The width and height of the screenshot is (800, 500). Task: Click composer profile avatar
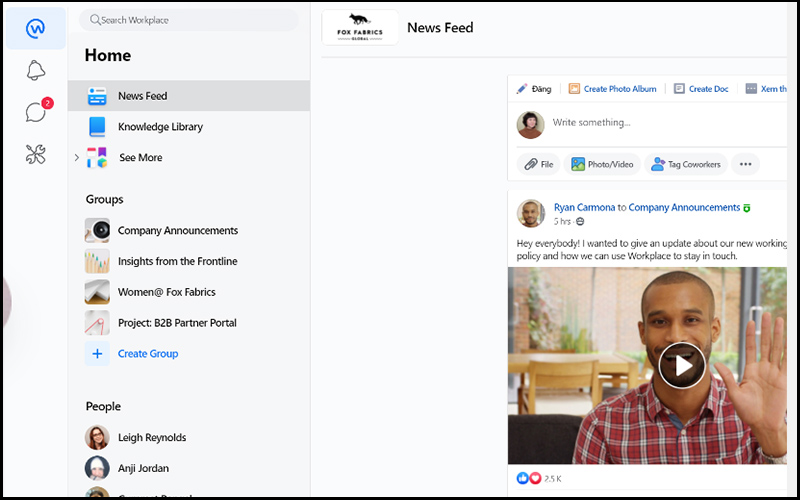531,125
